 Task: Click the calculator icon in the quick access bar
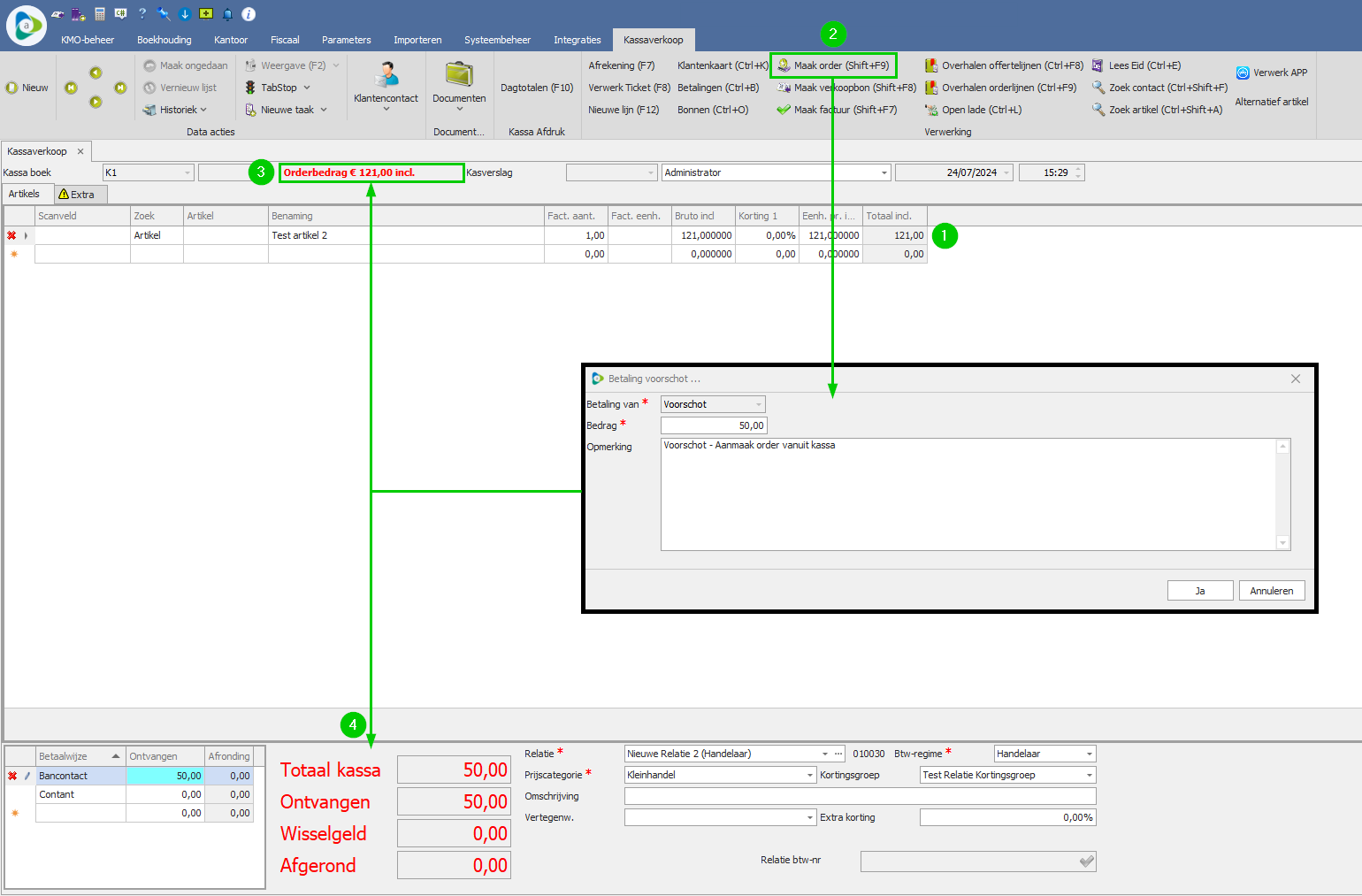pos(100,13)
